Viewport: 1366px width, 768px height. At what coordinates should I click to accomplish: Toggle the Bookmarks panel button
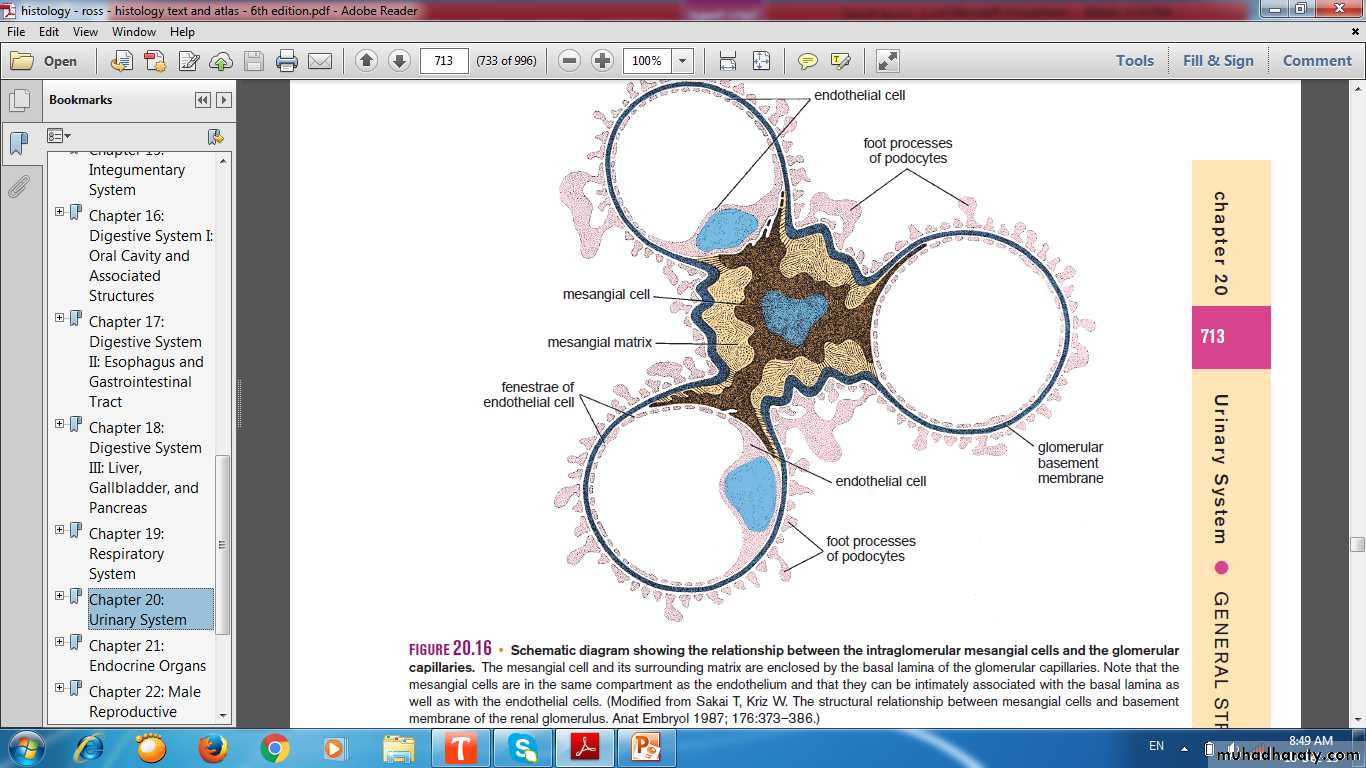[x=18, y=143]
